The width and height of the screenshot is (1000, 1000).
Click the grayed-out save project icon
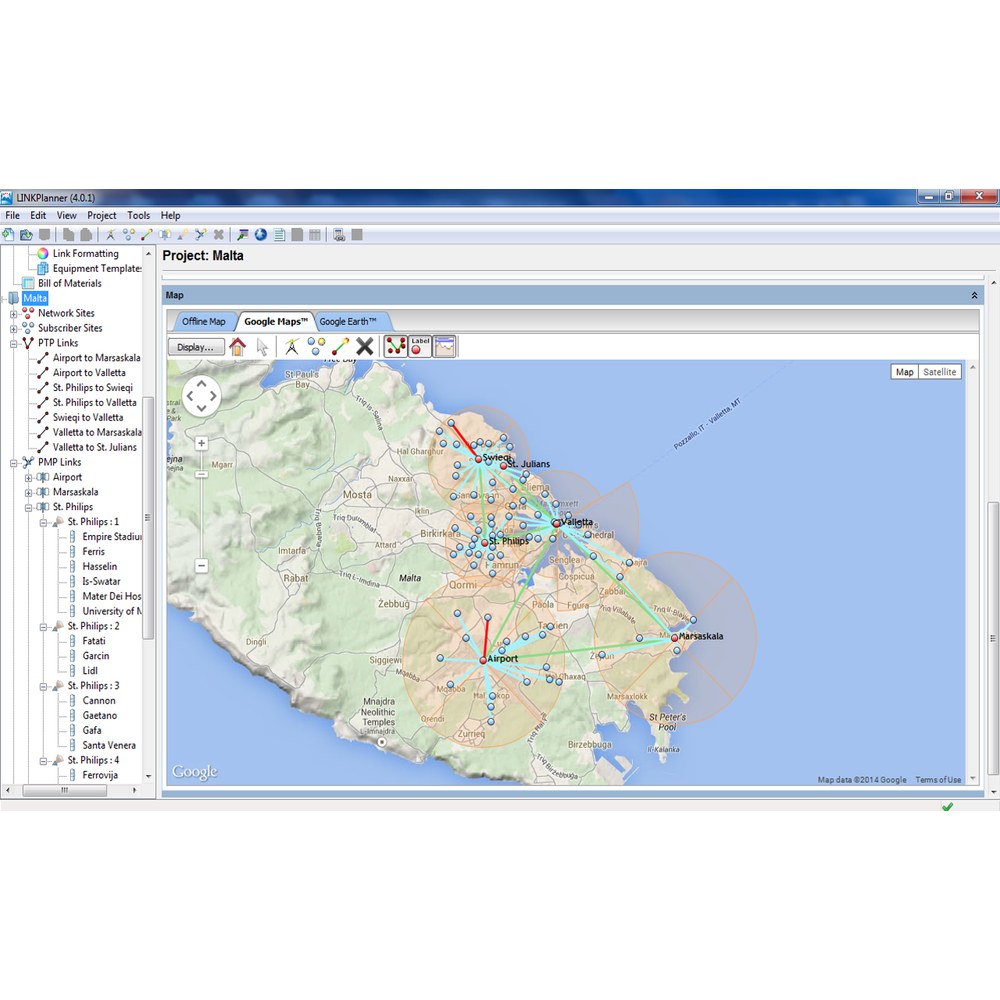click(44, 235)
